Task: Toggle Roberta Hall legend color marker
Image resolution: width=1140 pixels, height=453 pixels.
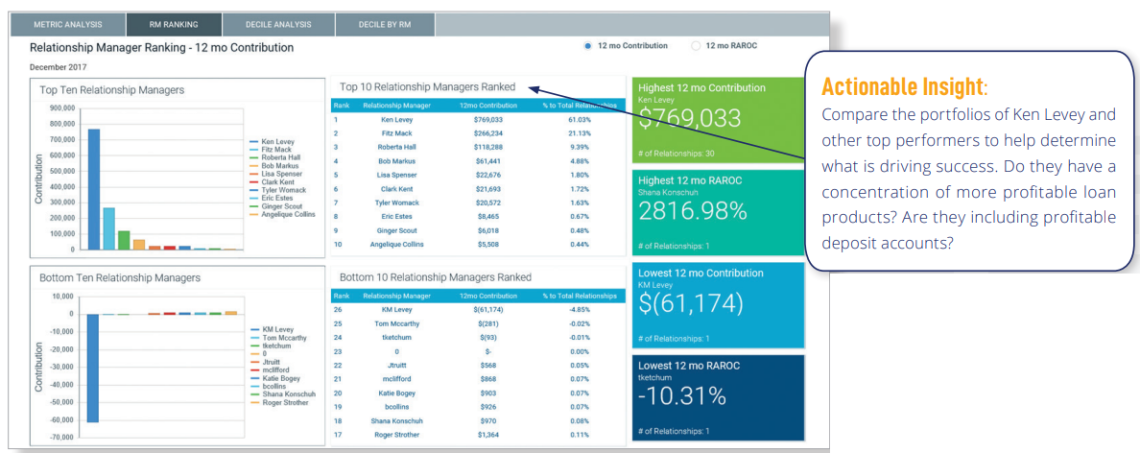Action: 254,158
